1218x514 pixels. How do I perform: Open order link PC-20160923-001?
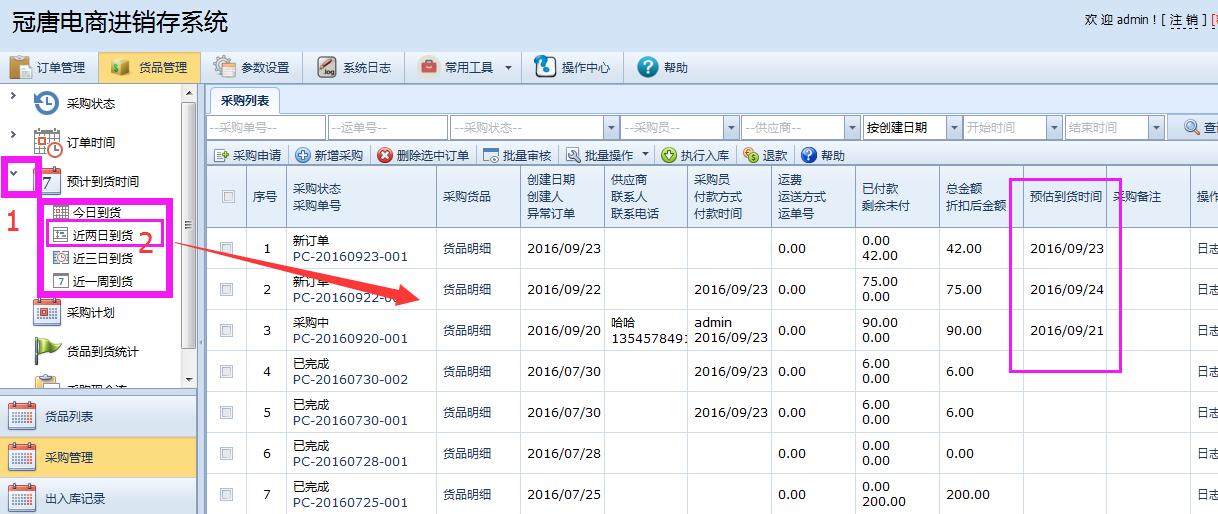(350, 256)
